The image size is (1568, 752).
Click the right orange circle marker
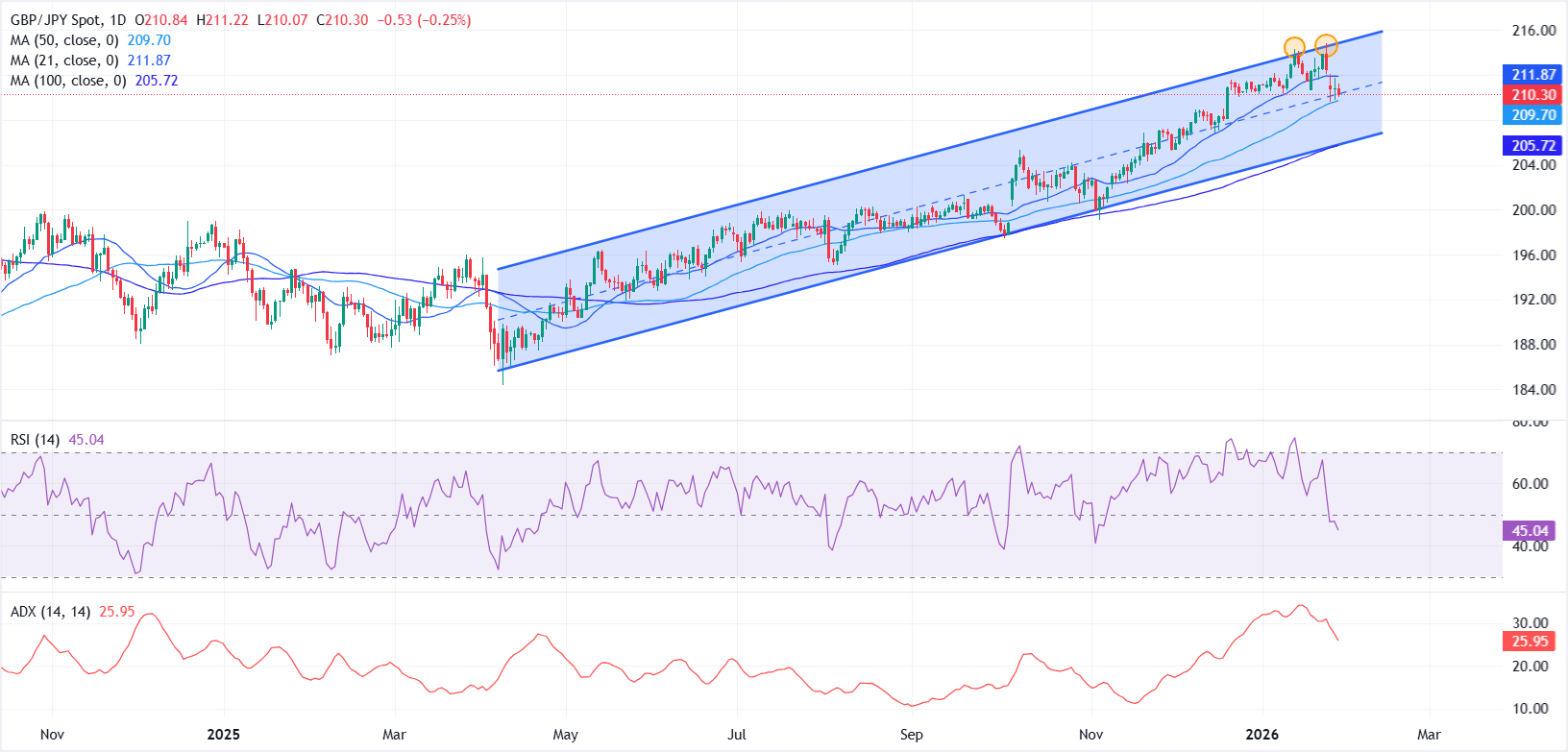[1327, 44]
